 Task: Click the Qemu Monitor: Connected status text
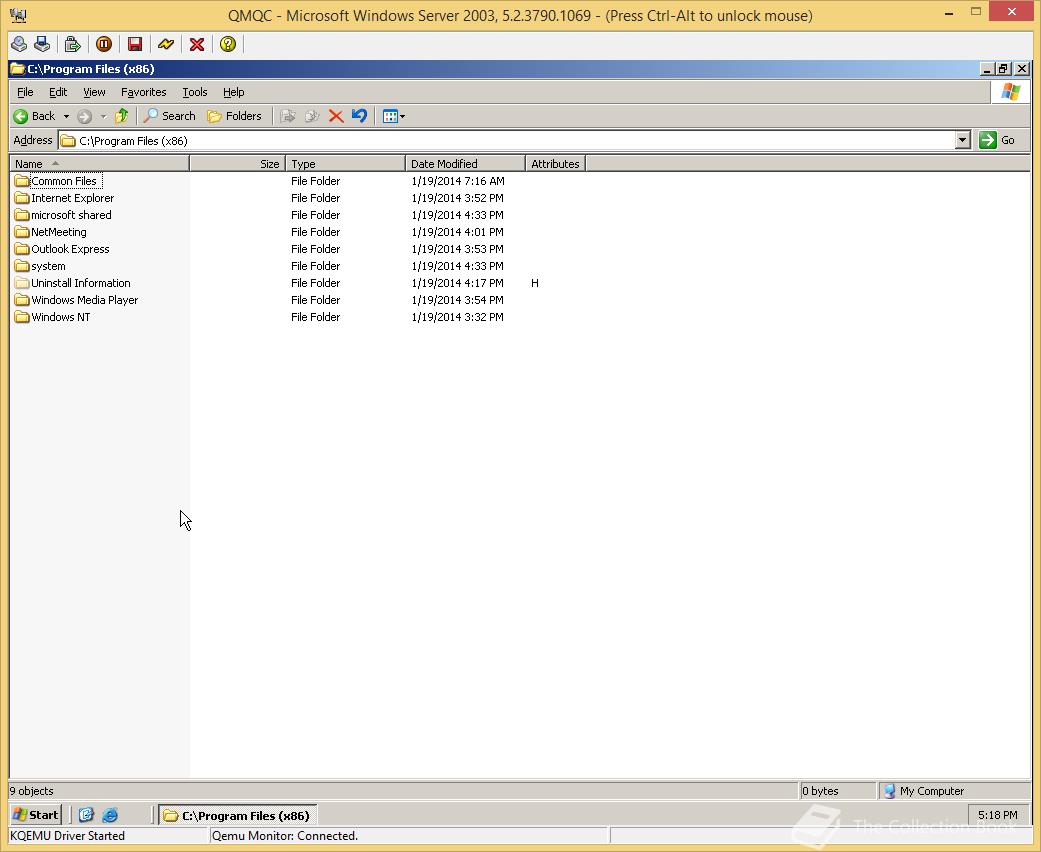[x=285, y=835]
